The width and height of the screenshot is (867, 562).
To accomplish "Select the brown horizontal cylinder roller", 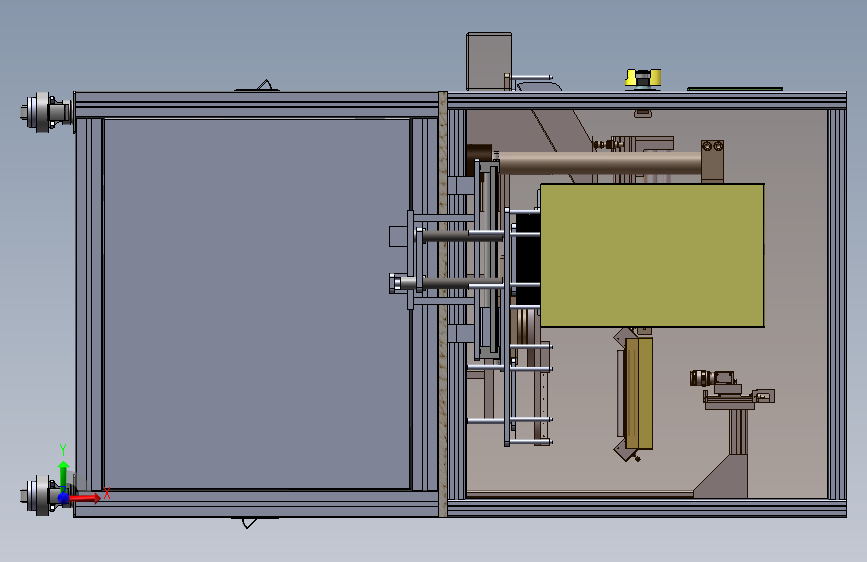I will pyautogui.click(x=599, y=164).
